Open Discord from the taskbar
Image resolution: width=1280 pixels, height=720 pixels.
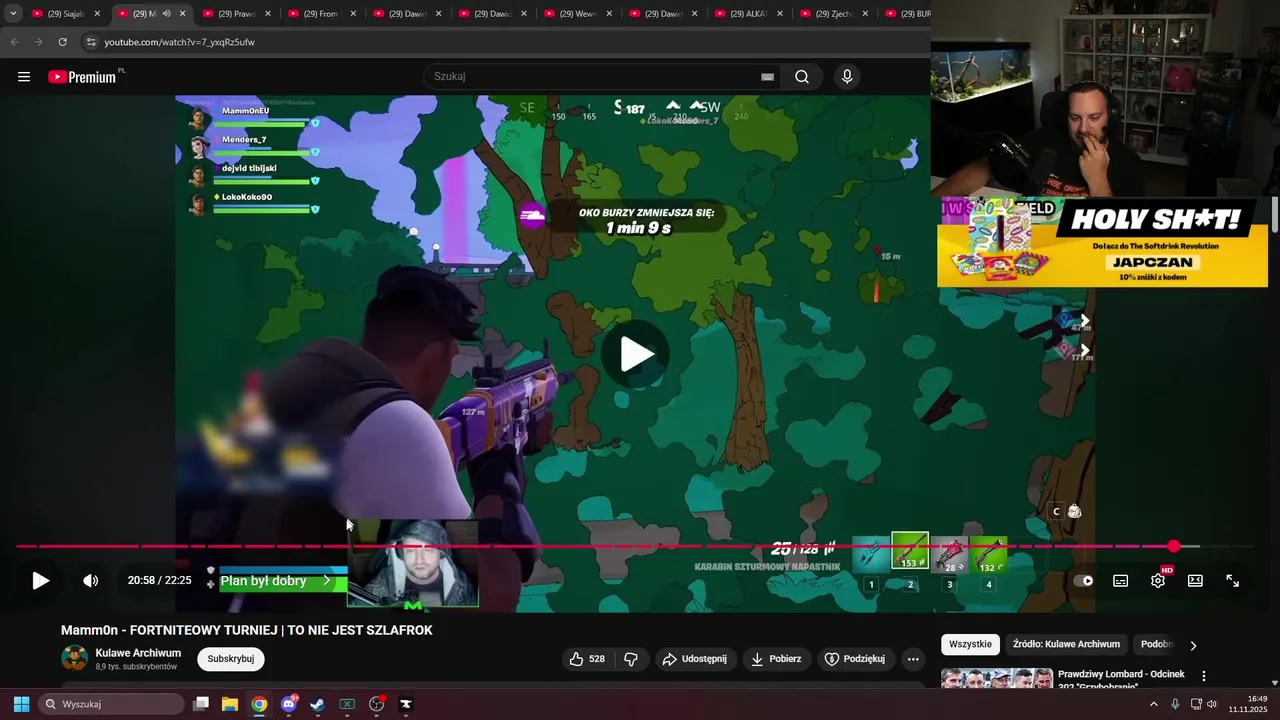tap(289, 704)
